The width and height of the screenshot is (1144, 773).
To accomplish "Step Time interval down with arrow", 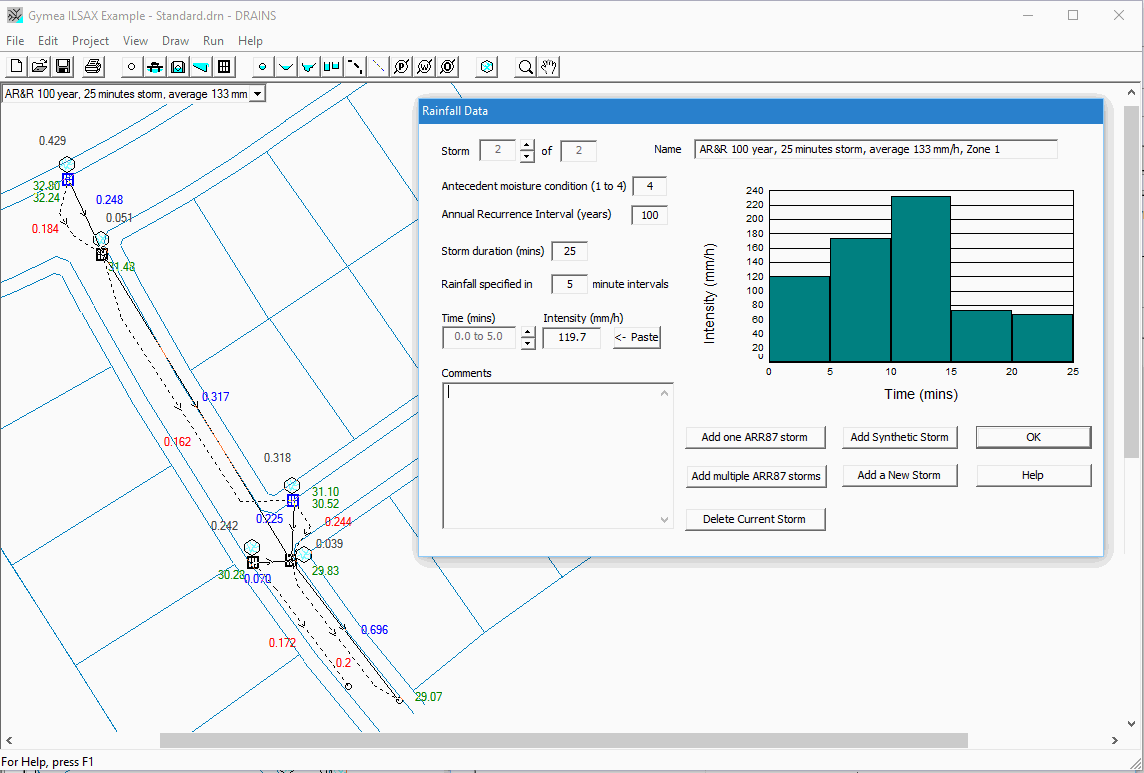I will pos(528,344).
